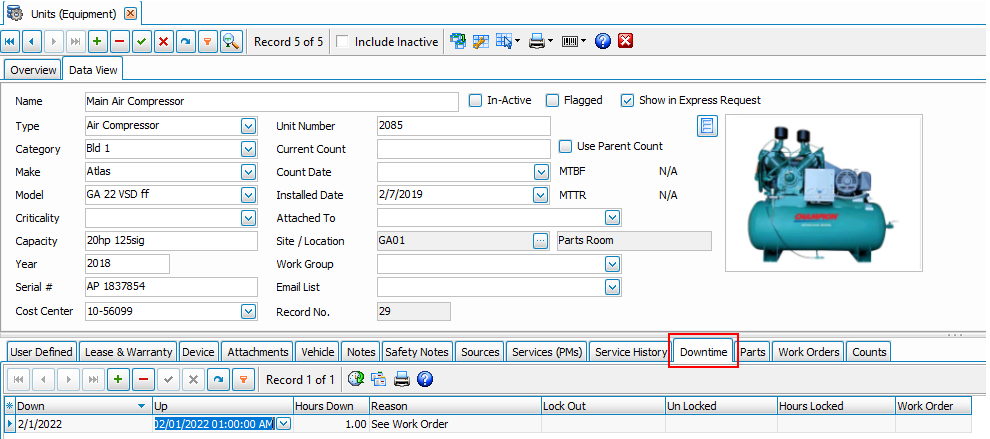Click the air compressor image

pyautogui.click(x=823, y=193)
